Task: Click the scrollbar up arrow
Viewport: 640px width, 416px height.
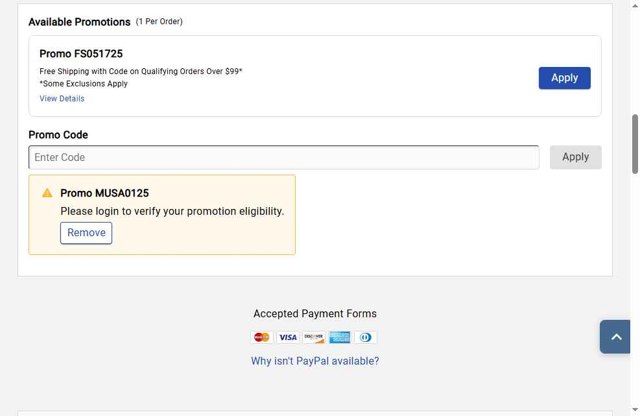Action: coord(635,5)
